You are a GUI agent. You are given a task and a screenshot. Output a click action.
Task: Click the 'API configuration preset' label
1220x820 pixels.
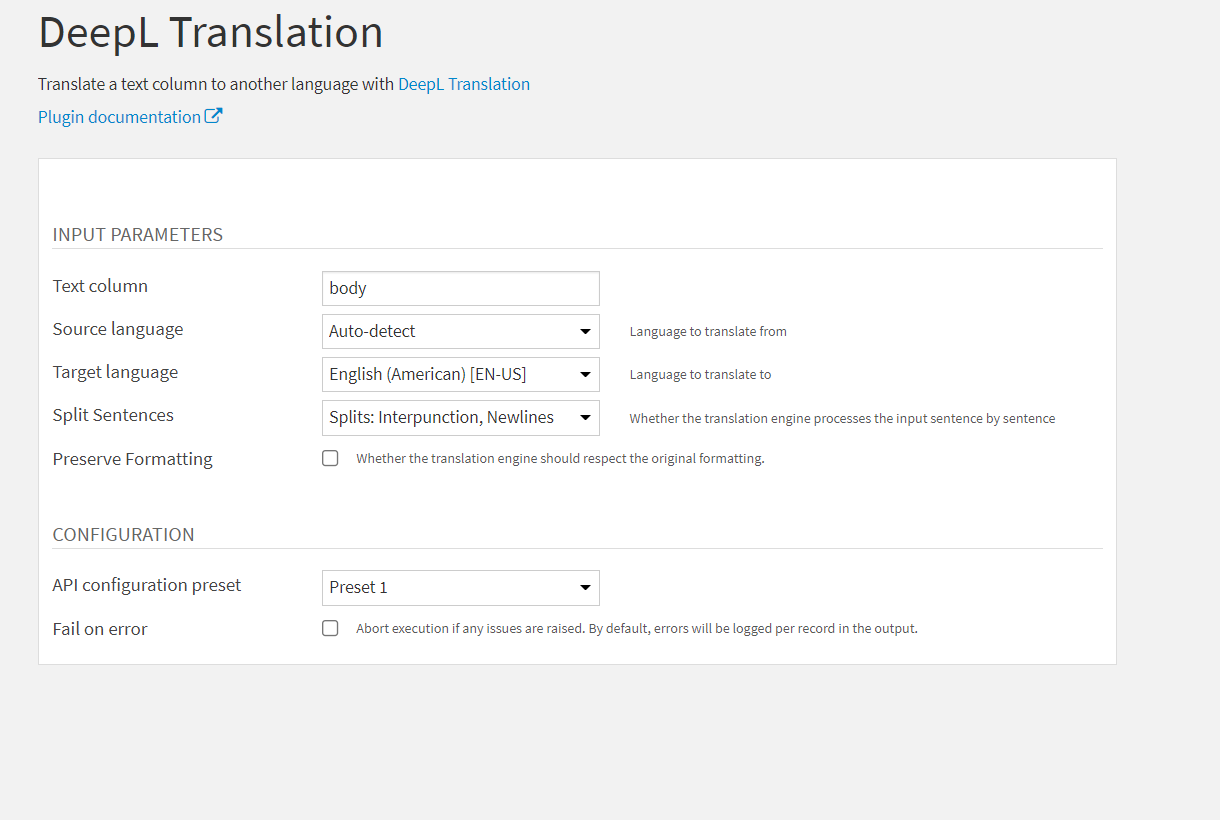(x=147, y=585)
